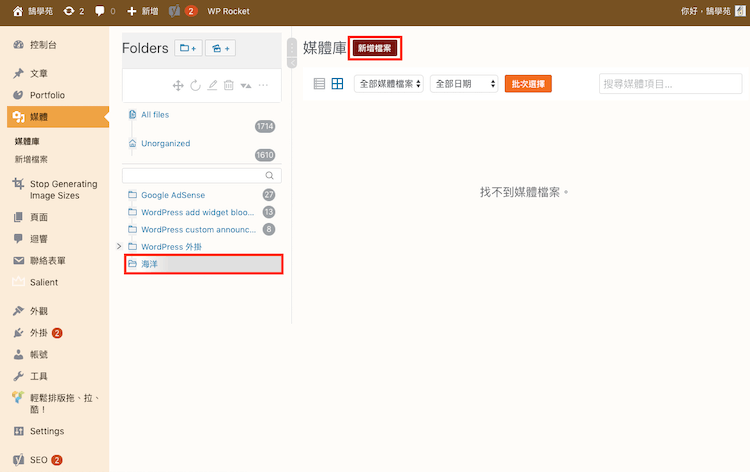750x472 pixels.
Task: Switch media library to grid view
Action: click(338, 84)
